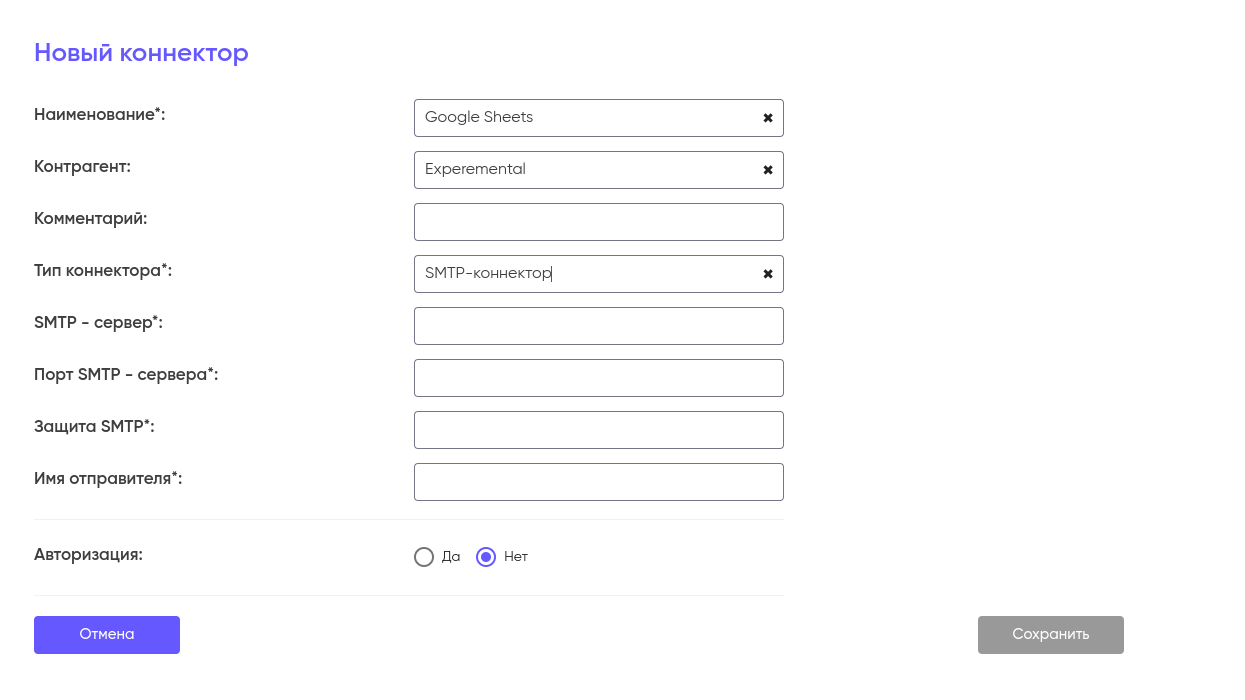Focus the Порт SMTP - сервера field
The width and height of the screenshot is (1245, 700).
tap(598, 378)
